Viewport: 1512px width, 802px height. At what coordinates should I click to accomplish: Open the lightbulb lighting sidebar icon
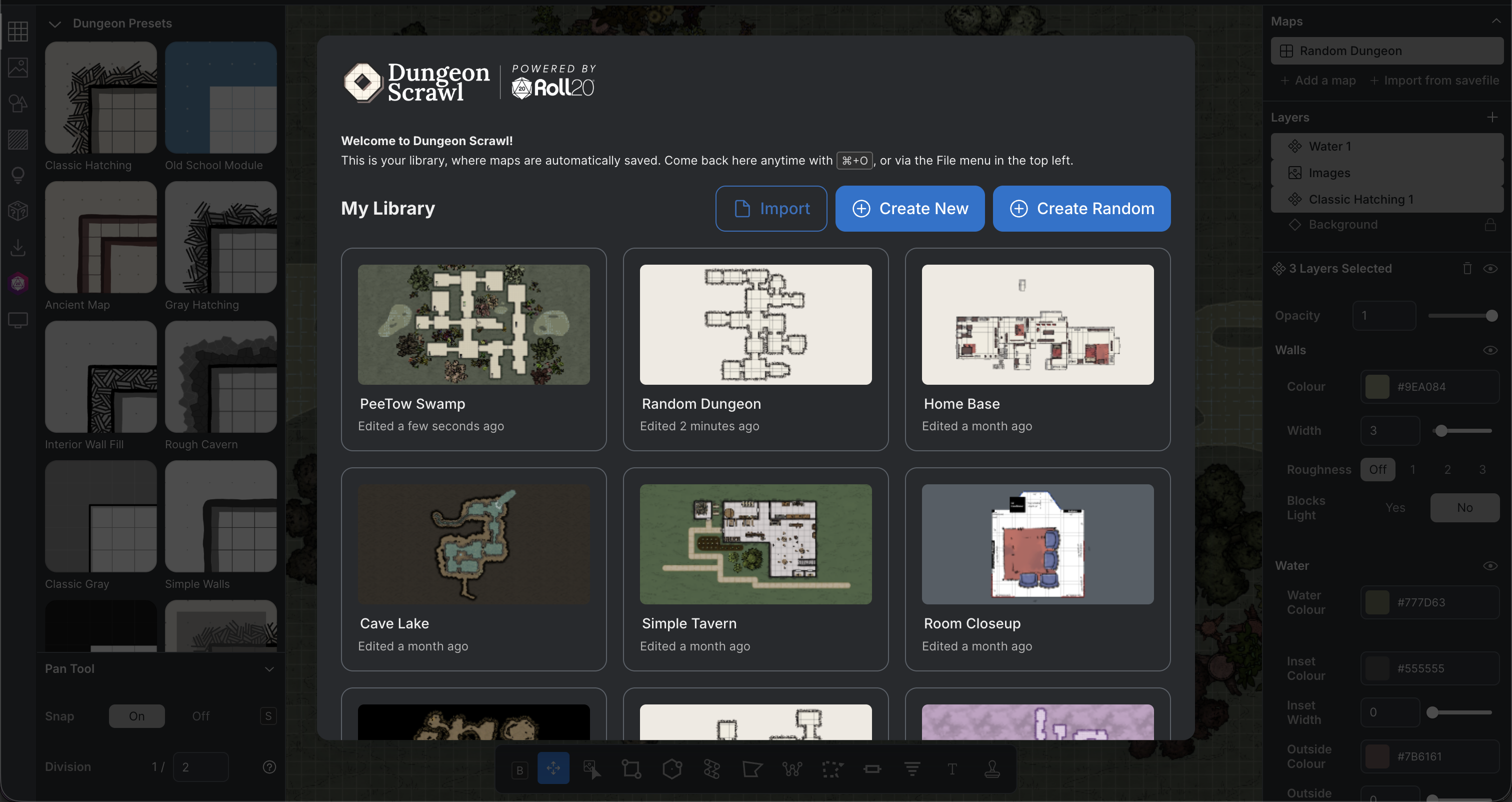[x=18, y=176]
